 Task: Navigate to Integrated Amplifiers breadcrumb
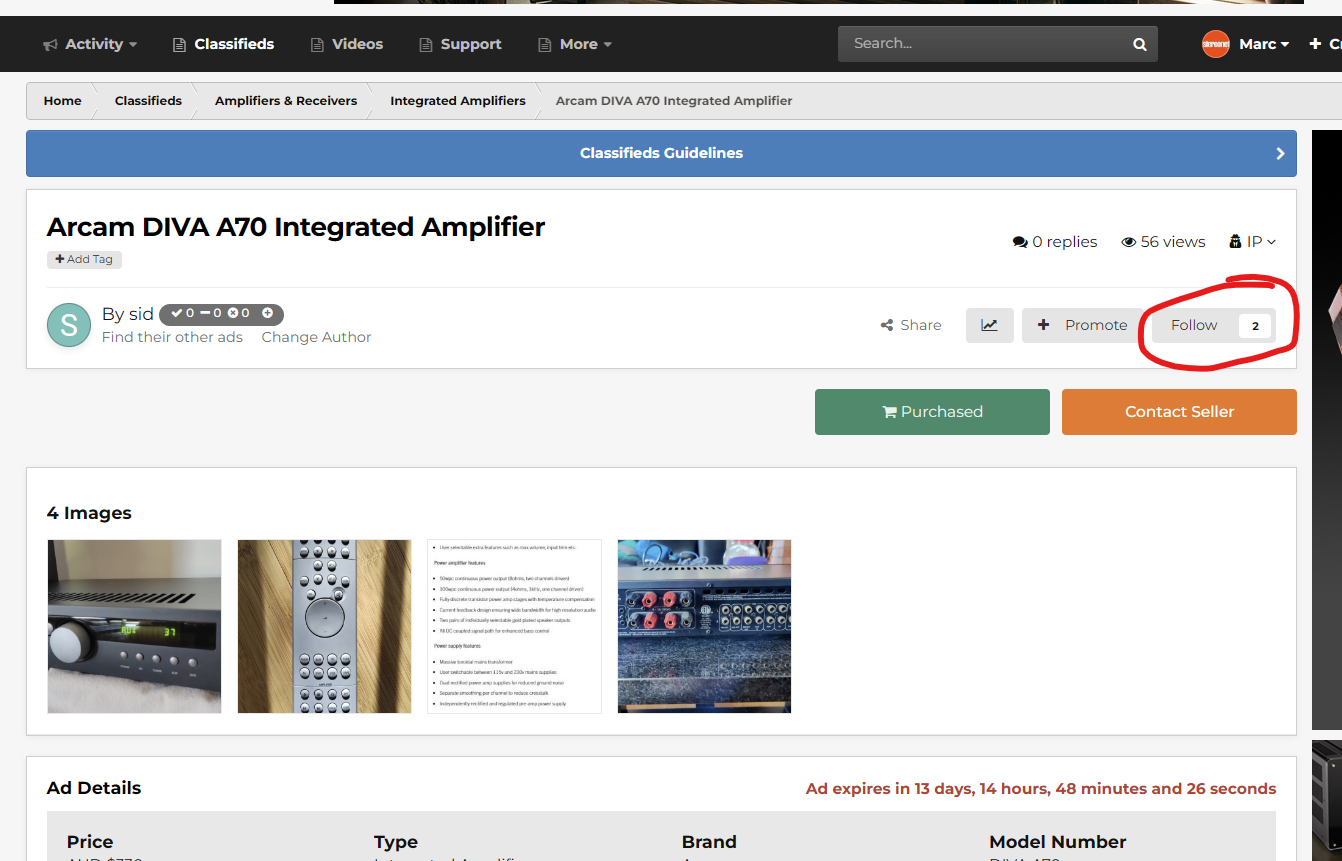point(457,101)
